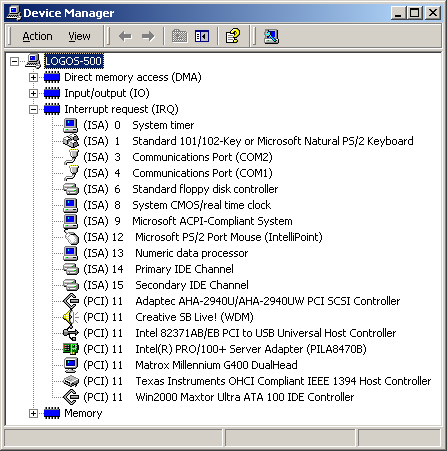Close the Device Manager window
Image resolution: width=447 pixels, height=451 pixels.
pyautogui.click(x=433, y=13)
